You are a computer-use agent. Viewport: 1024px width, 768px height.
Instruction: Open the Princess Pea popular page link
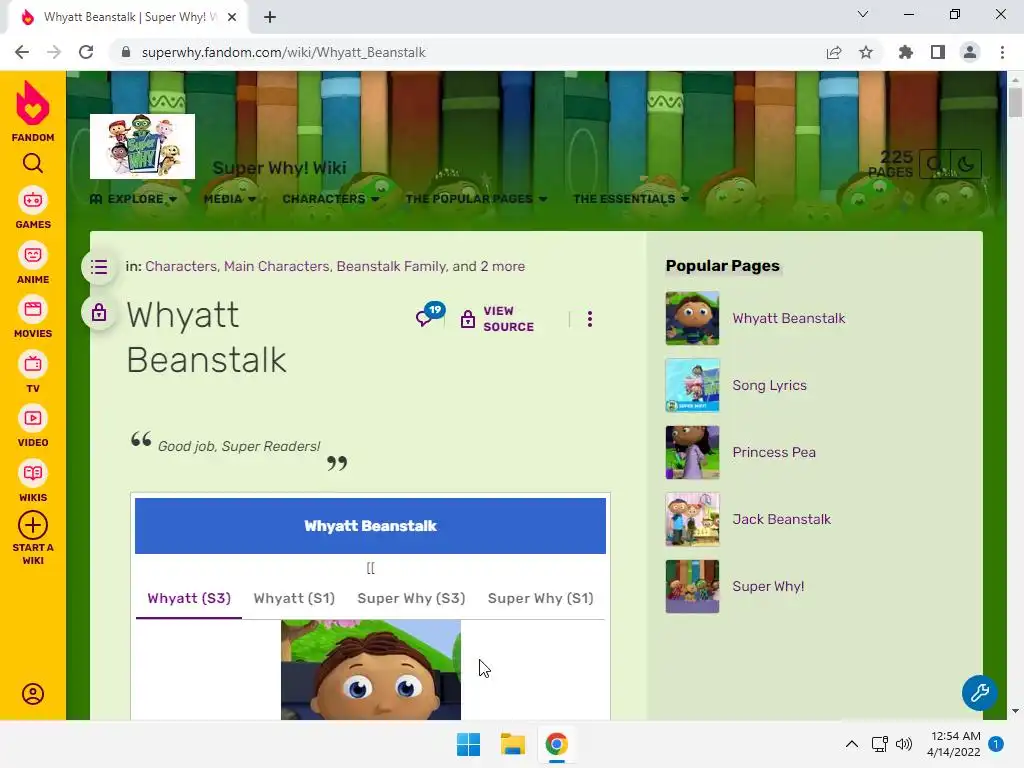(774, 452)
